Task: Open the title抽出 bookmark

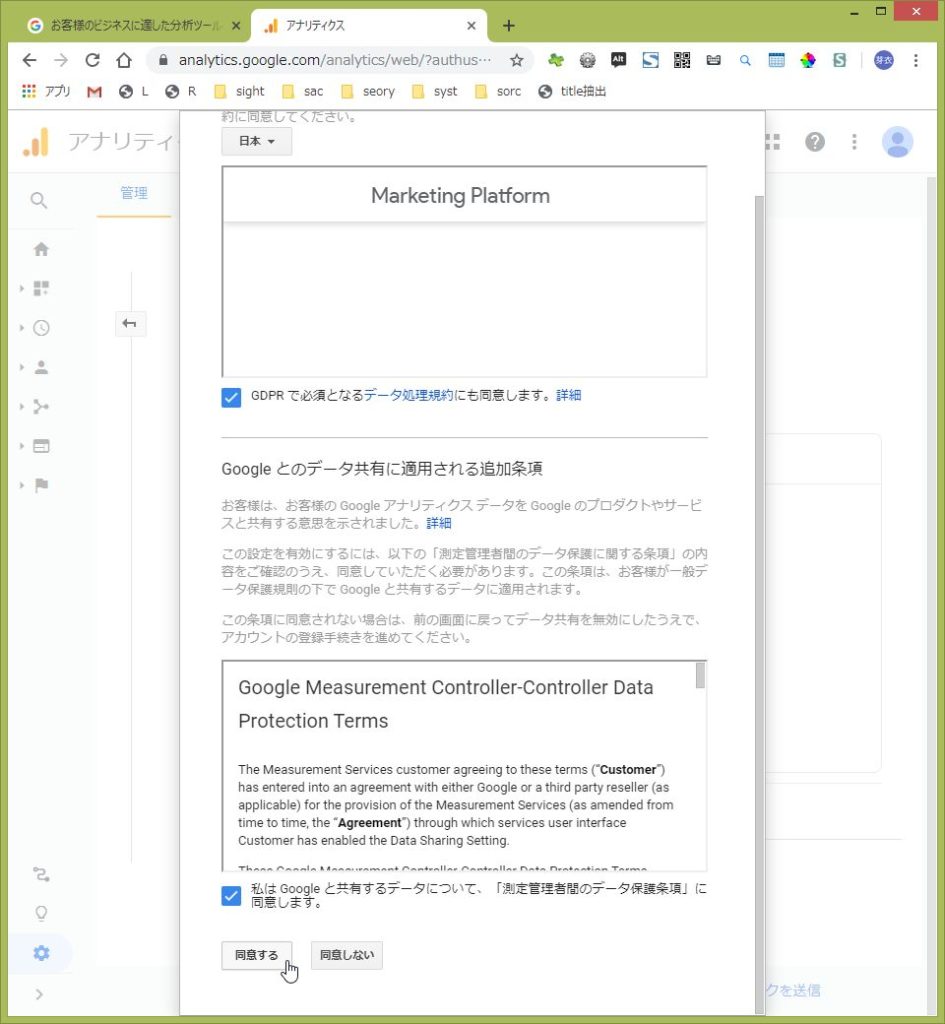Action: [573, 91]
